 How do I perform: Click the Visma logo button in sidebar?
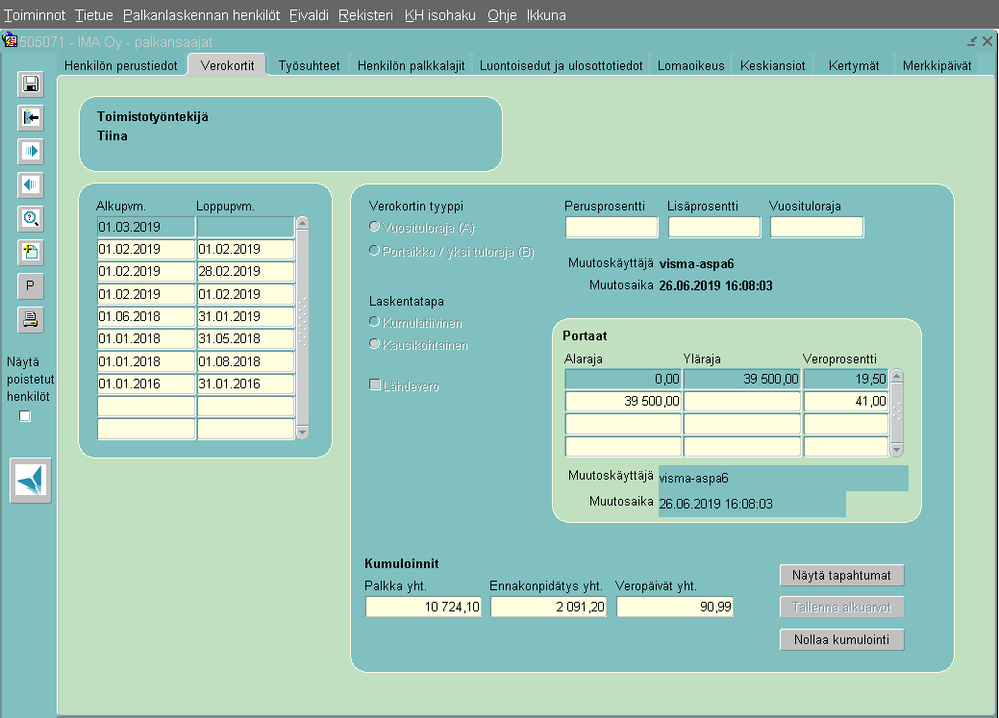coord(31,480)
